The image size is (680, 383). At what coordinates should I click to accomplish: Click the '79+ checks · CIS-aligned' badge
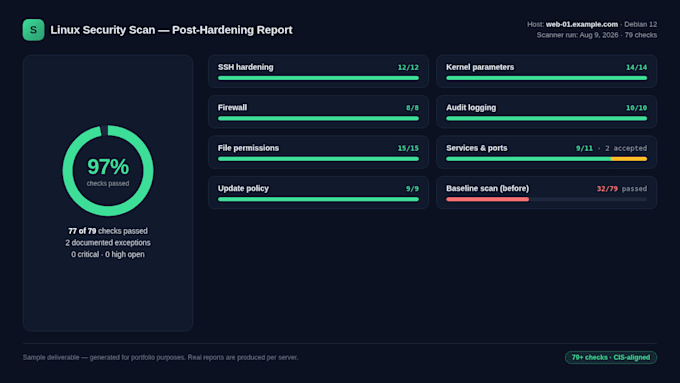click(611, 357)
